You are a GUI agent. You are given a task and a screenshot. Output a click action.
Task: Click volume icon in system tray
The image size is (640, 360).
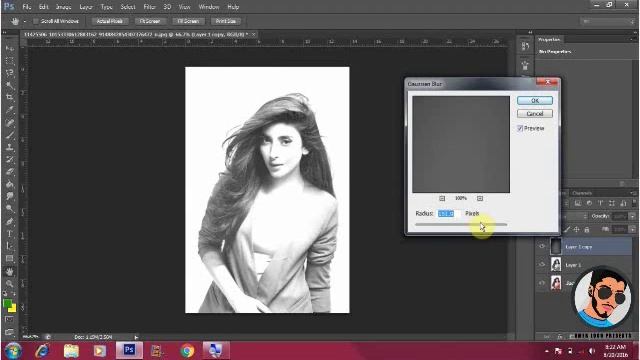(591, 351)
